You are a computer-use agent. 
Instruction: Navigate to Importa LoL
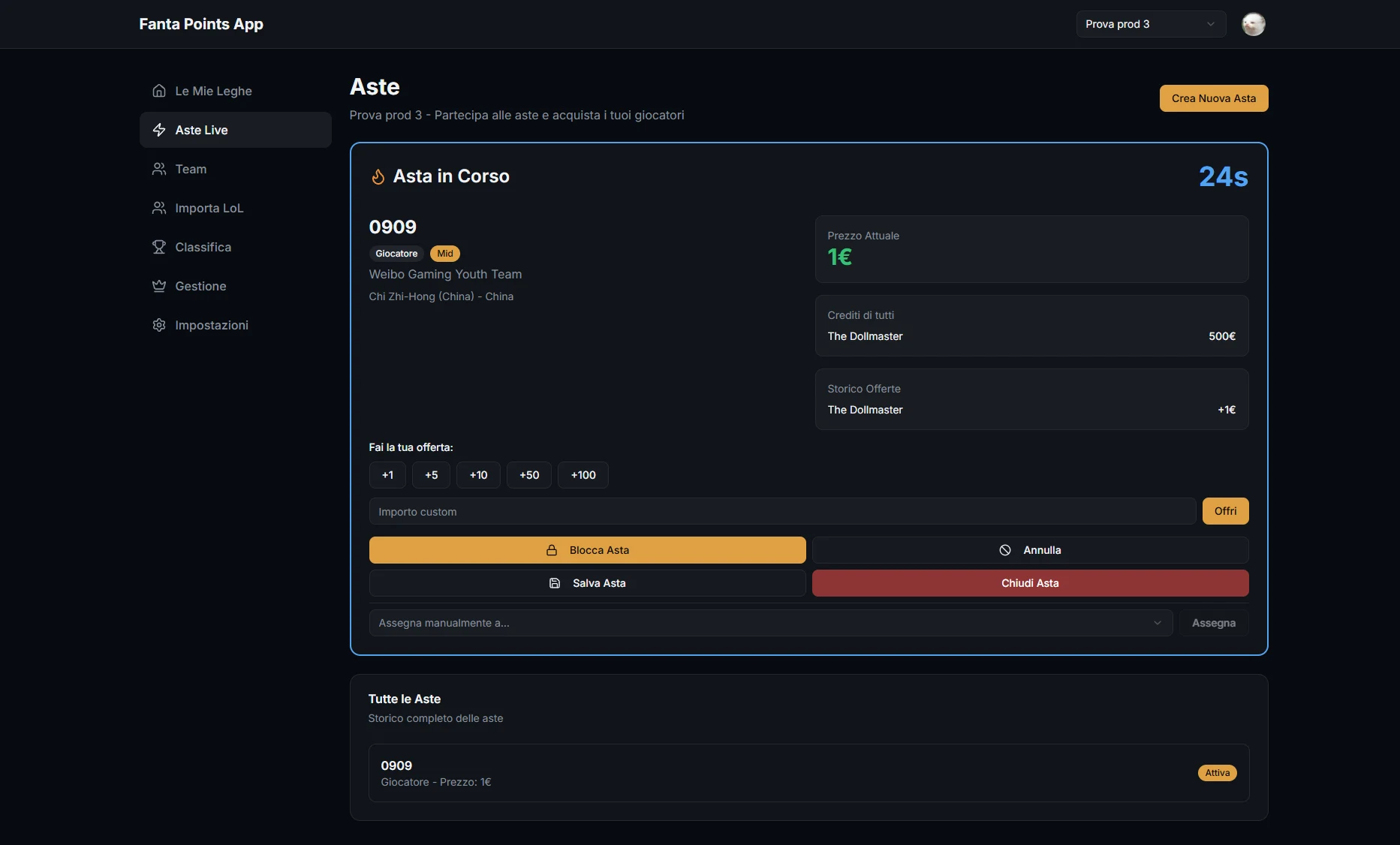tap(236, 208)
